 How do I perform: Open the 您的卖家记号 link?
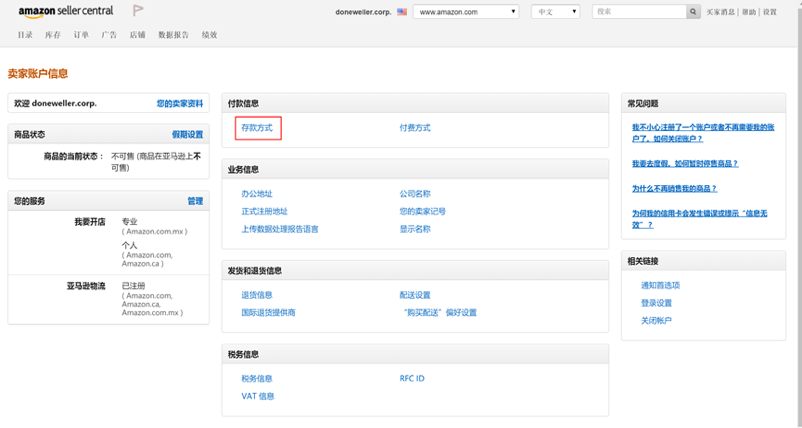(422, 211)
